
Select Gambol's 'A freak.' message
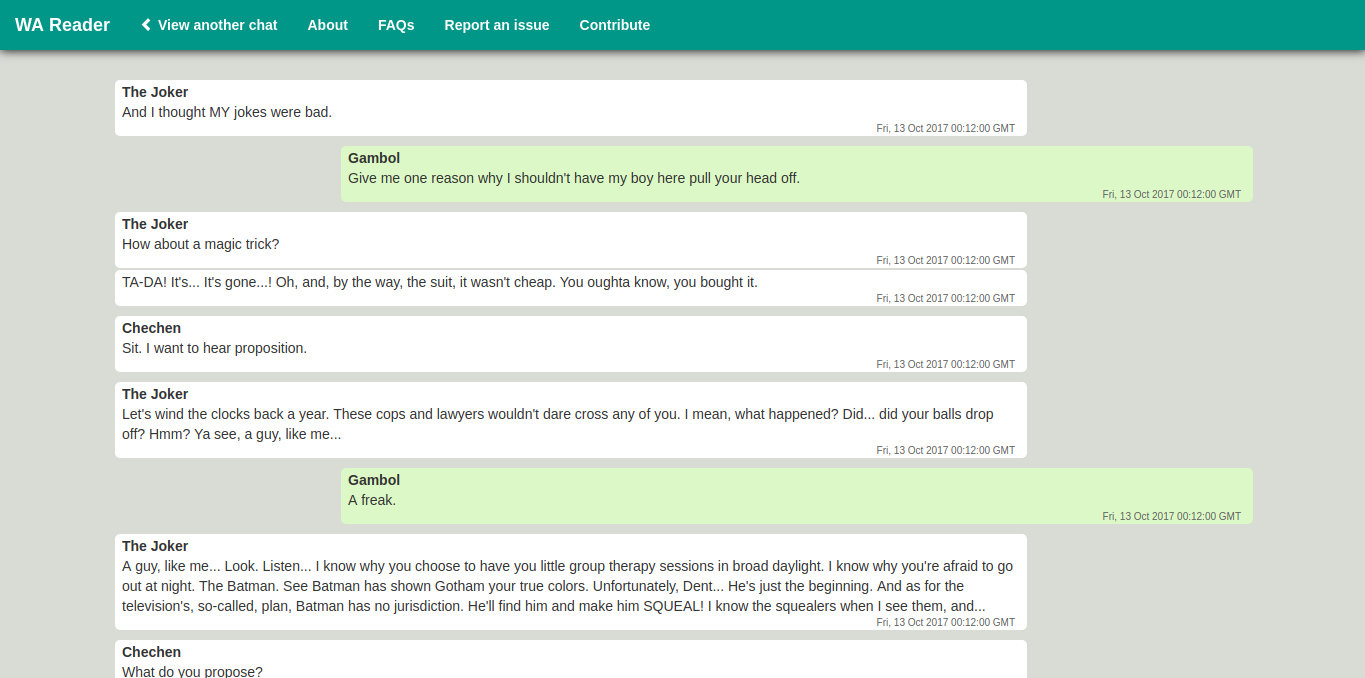point(797,496)
